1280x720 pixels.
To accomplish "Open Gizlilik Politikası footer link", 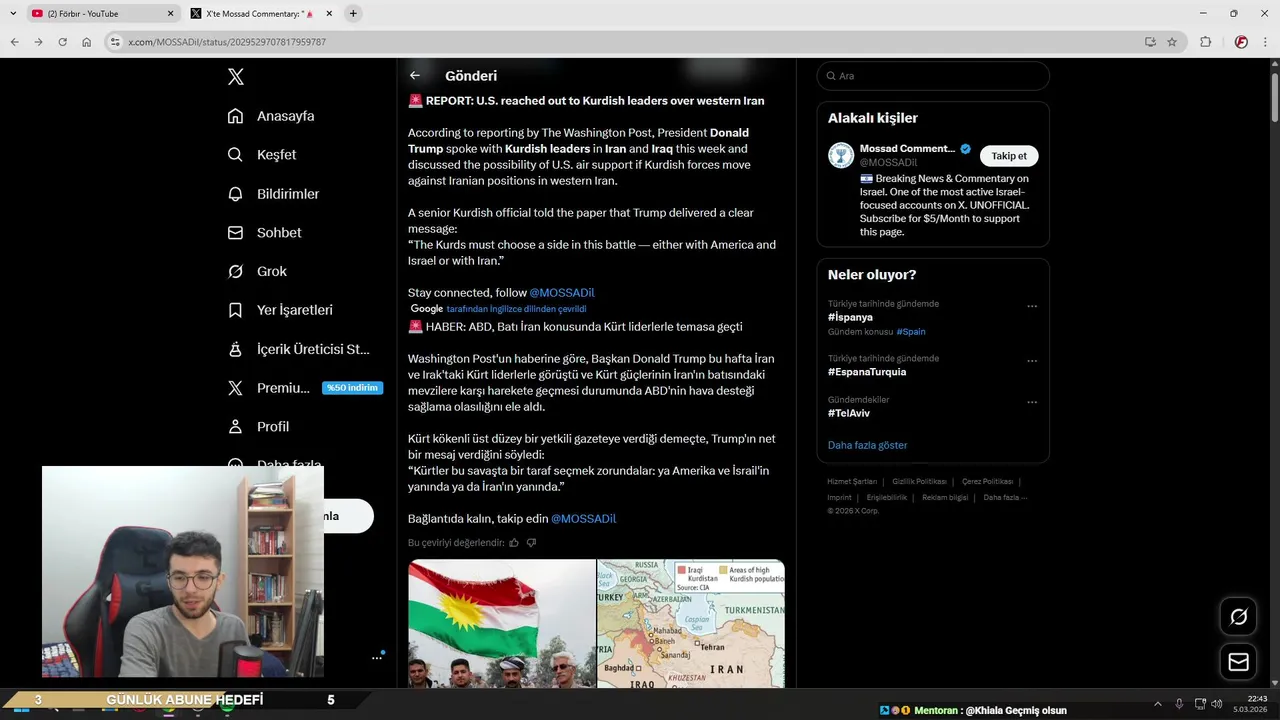I will pyautogui.click(x=919, y=482).
